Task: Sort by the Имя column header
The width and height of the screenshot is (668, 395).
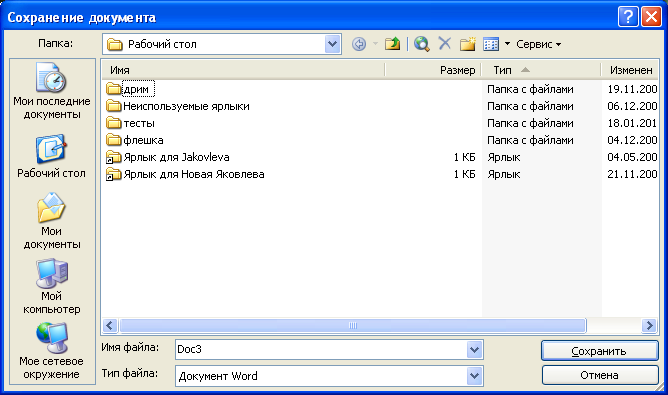Action: click(243, 70)
